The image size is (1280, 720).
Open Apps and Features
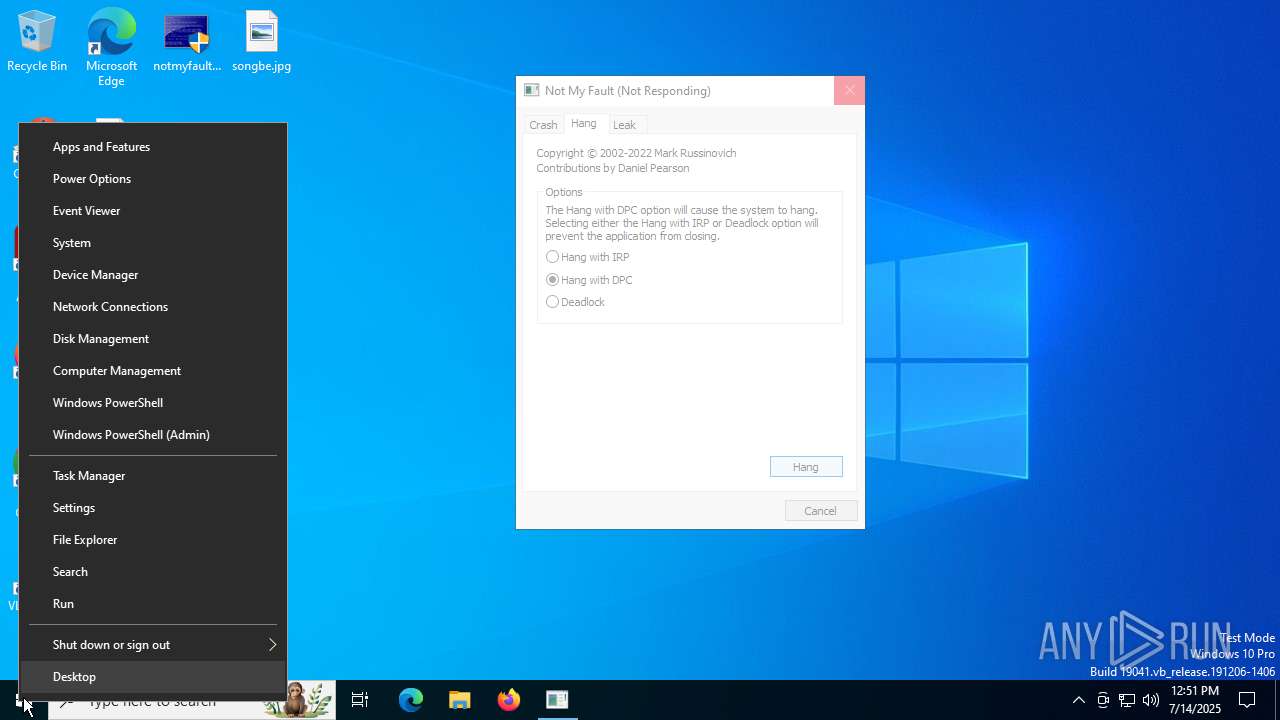tap(153, 147)
